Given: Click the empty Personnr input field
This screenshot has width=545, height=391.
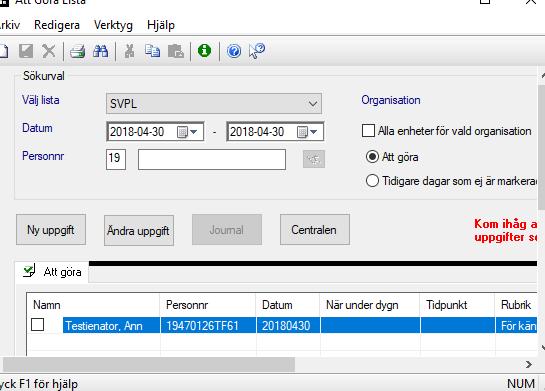Looking at the screenshot, I should click(x=212, y=160).
